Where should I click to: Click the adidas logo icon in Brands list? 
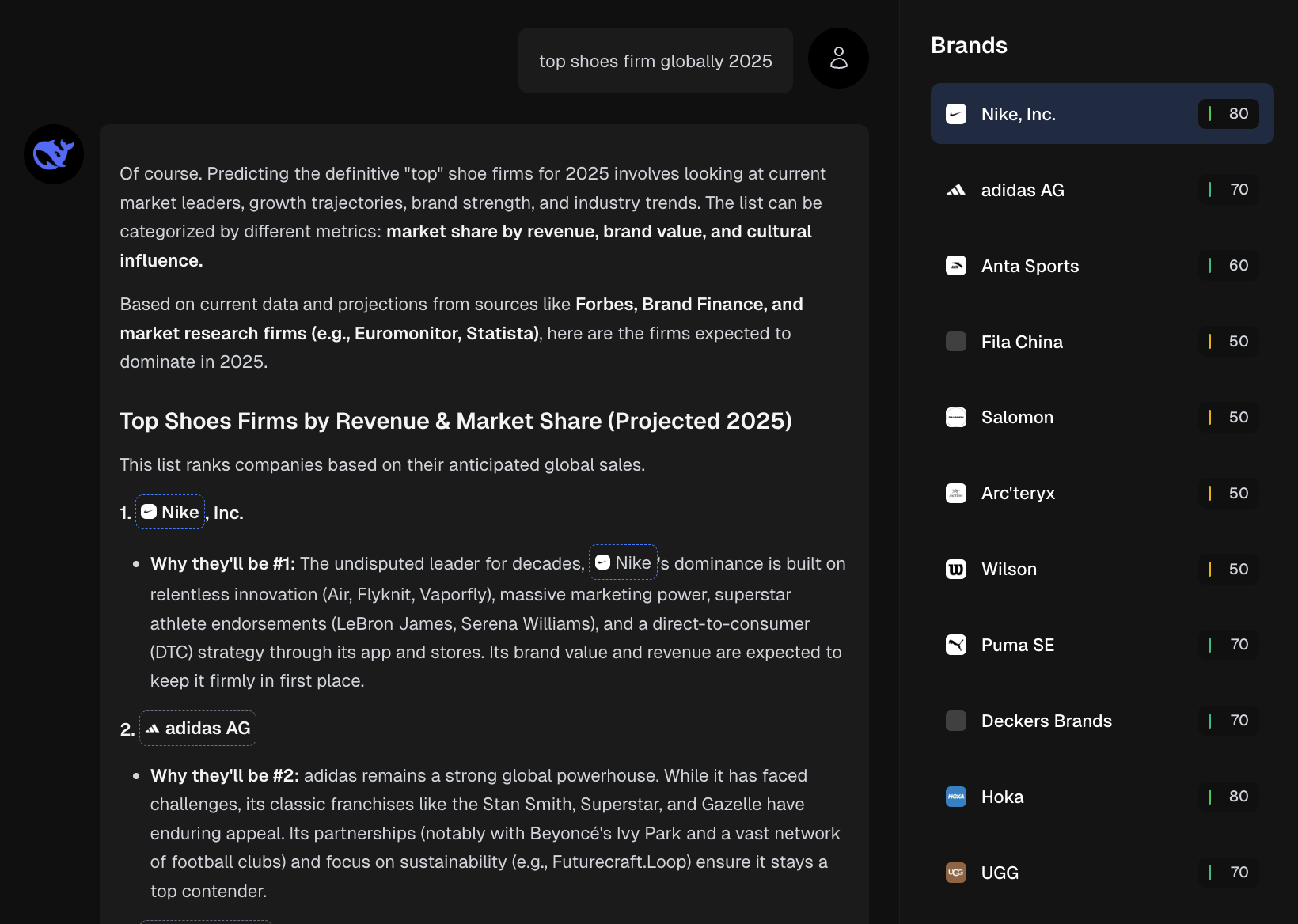[956, 190]
